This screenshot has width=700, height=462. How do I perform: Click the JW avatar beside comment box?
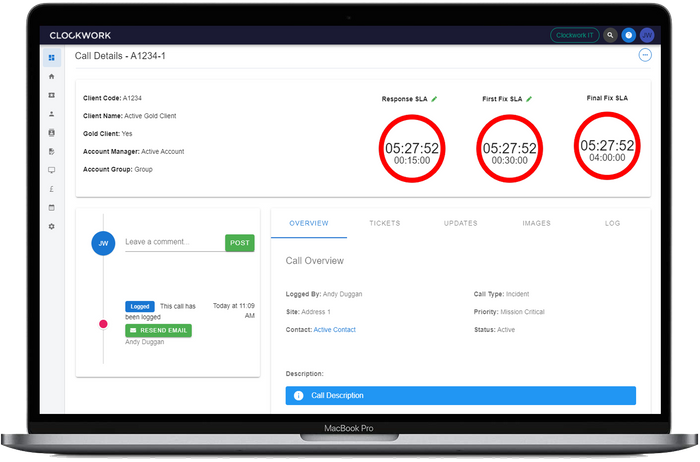[x=103, y=244]
